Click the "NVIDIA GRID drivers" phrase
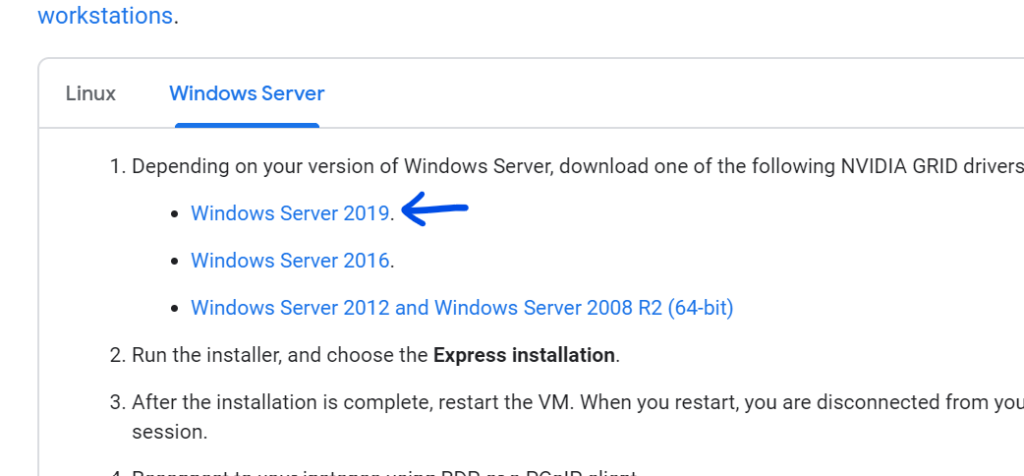The height and width of the screenshot is (476, 1024). coord(930,167)
